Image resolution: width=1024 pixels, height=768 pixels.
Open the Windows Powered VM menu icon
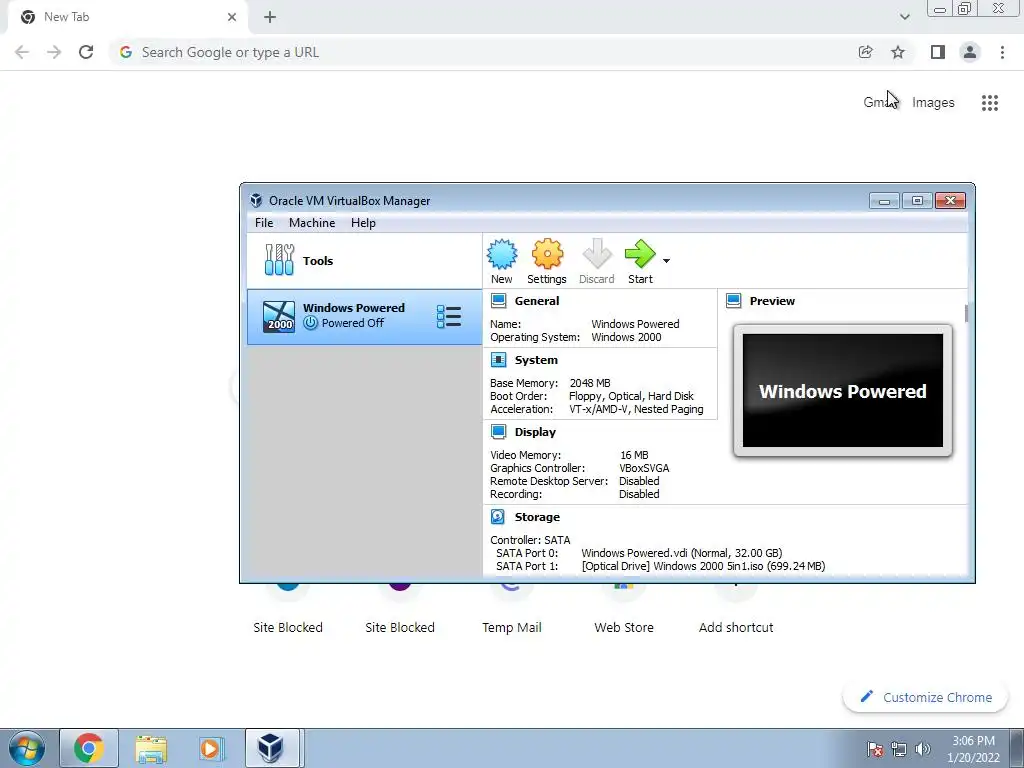tap(449, 317)
